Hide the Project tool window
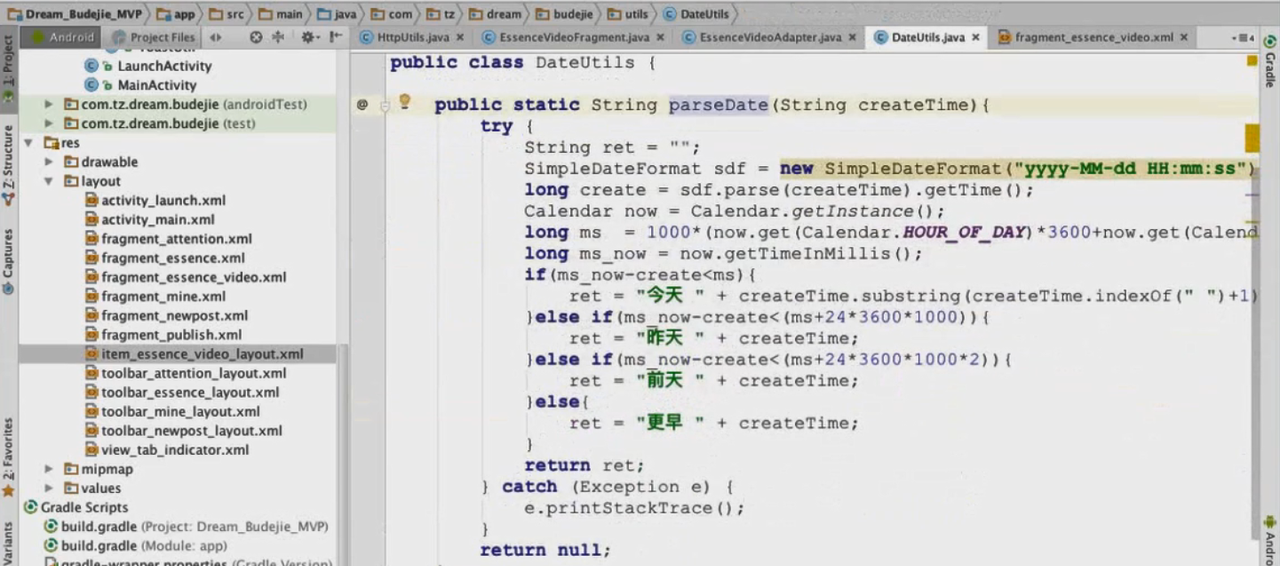Viewport: 1280px width, 566px height. point(335,37)
